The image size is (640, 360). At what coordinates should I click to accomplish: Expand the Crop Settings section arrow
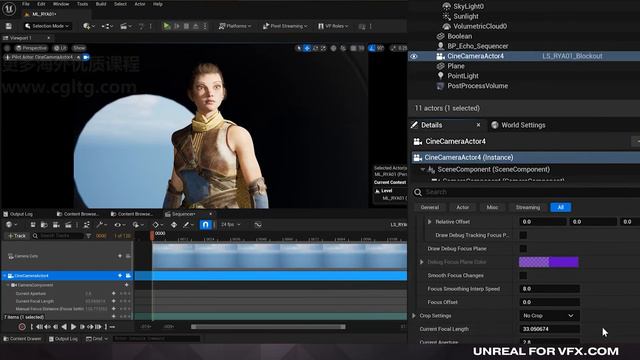click(414, 316)
